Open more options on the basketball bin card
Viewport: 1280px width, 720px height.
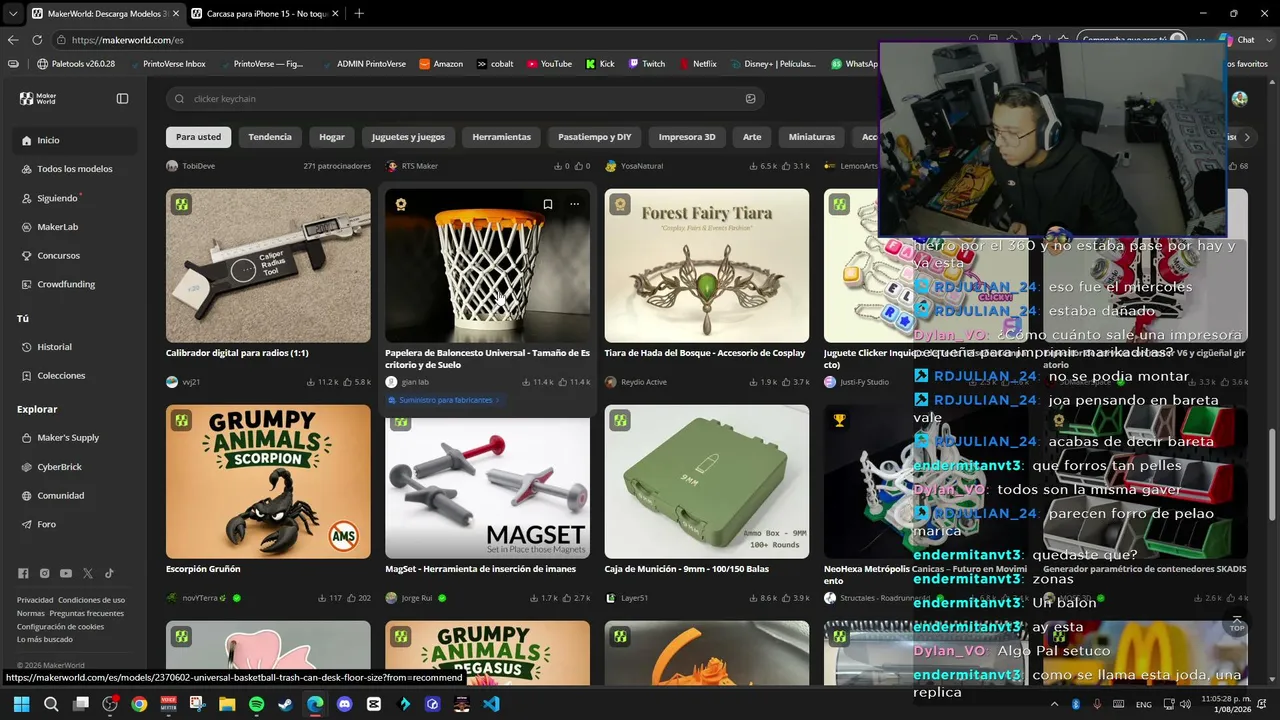point(574,204)
